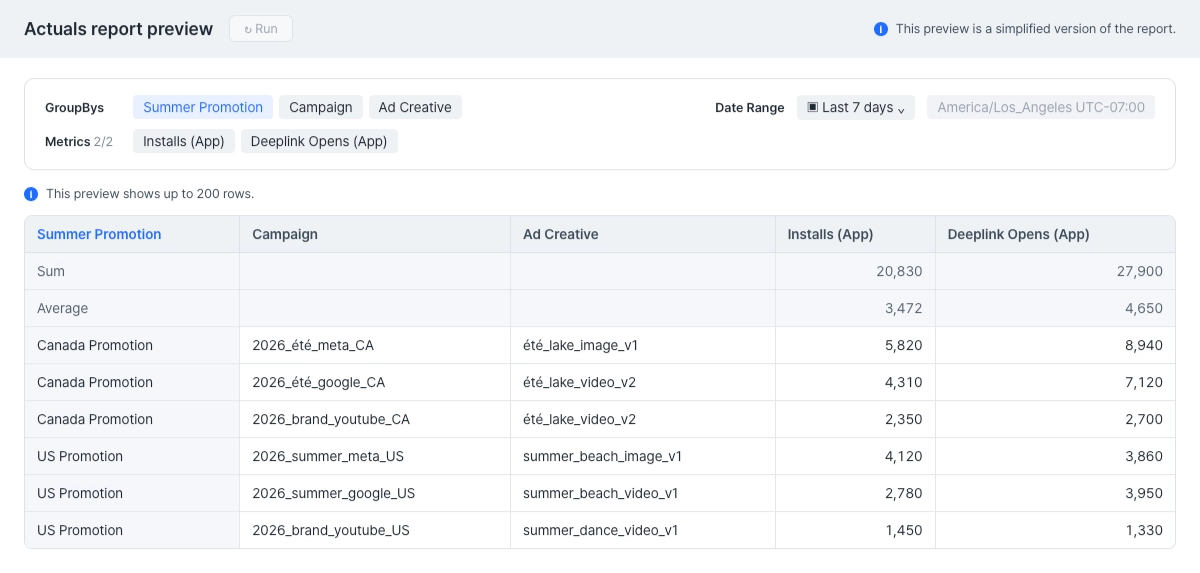Viewport: 1200px width, 573px height.
Task: Click the Deeplink Opens (App) metric chip
Action: pyautogui.click(x=319, y=141)
